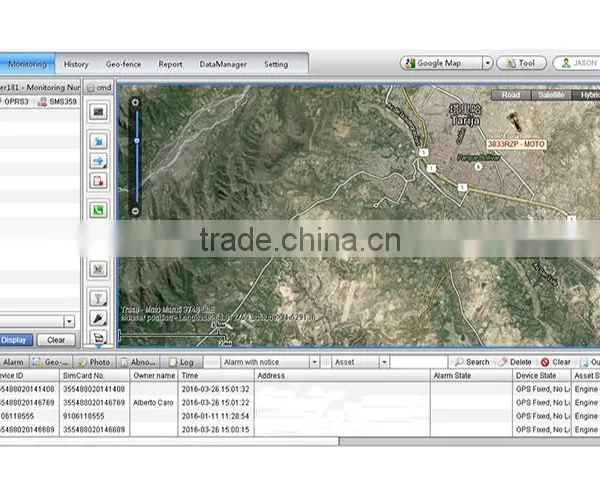Select the SimCard cell 355488020146689
This screenshot has width=600, height=500.
94,430
